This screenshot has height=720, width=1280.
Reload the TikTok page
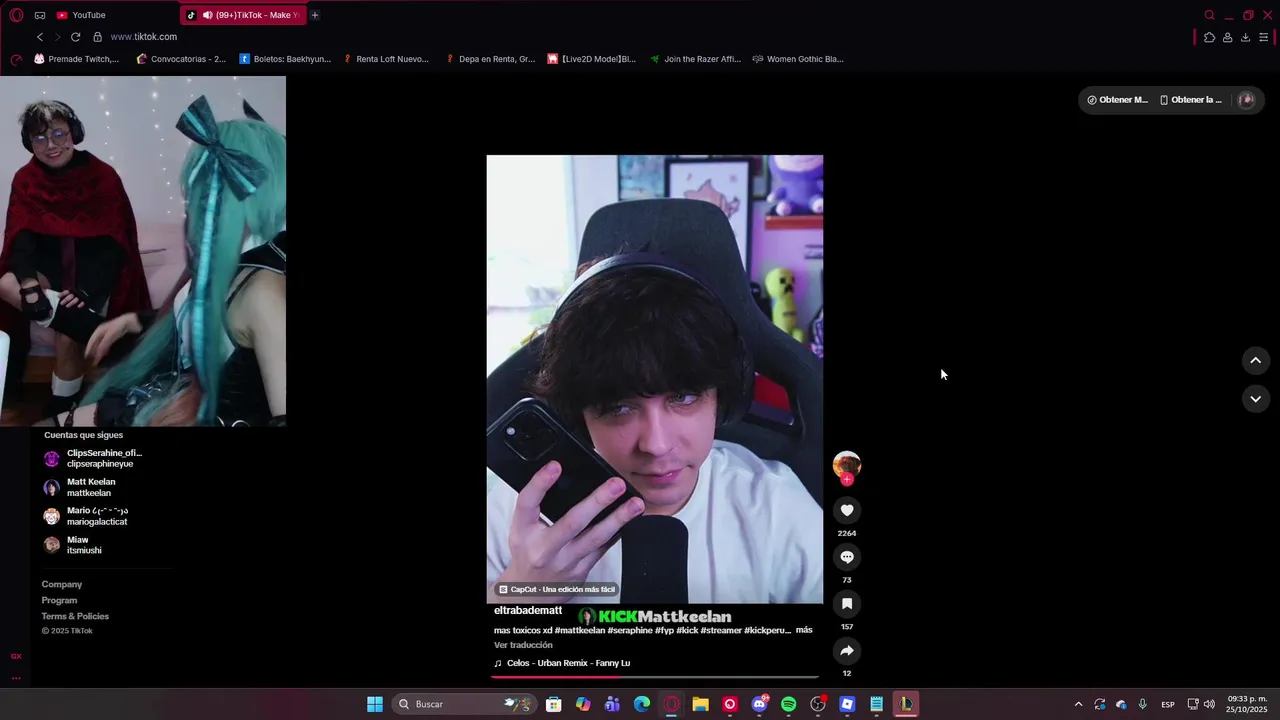(x=75, y=37)
